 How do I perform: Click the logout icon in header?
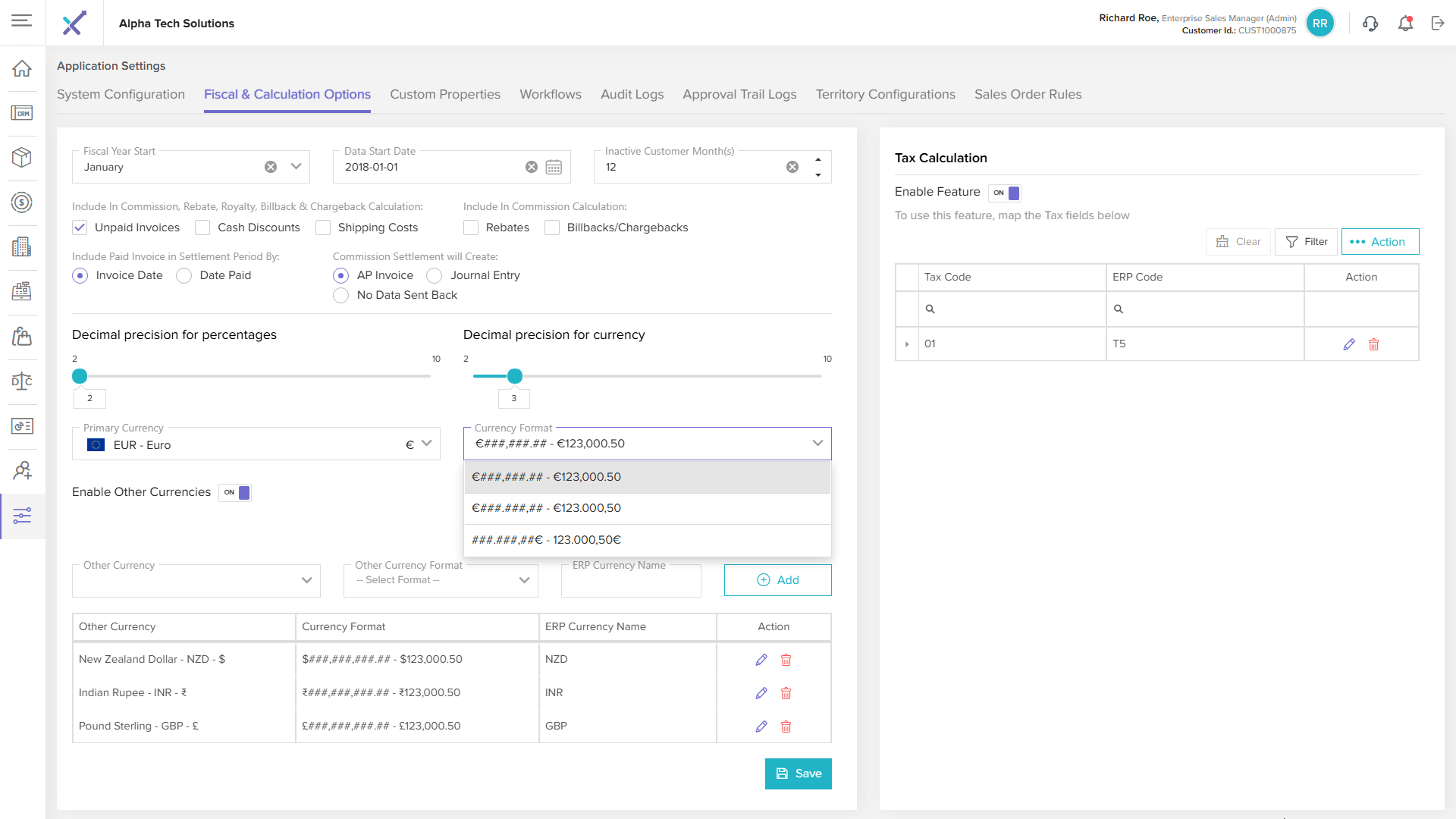click(1438, 24)
